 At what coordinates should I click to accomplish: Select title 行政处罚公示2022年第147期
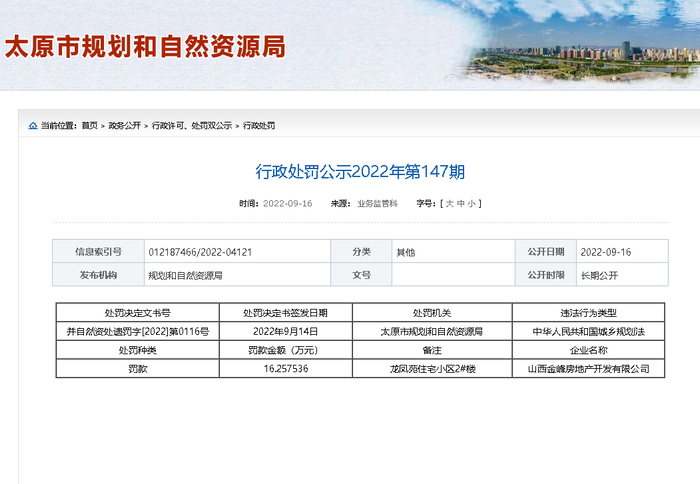pos(360,172)
